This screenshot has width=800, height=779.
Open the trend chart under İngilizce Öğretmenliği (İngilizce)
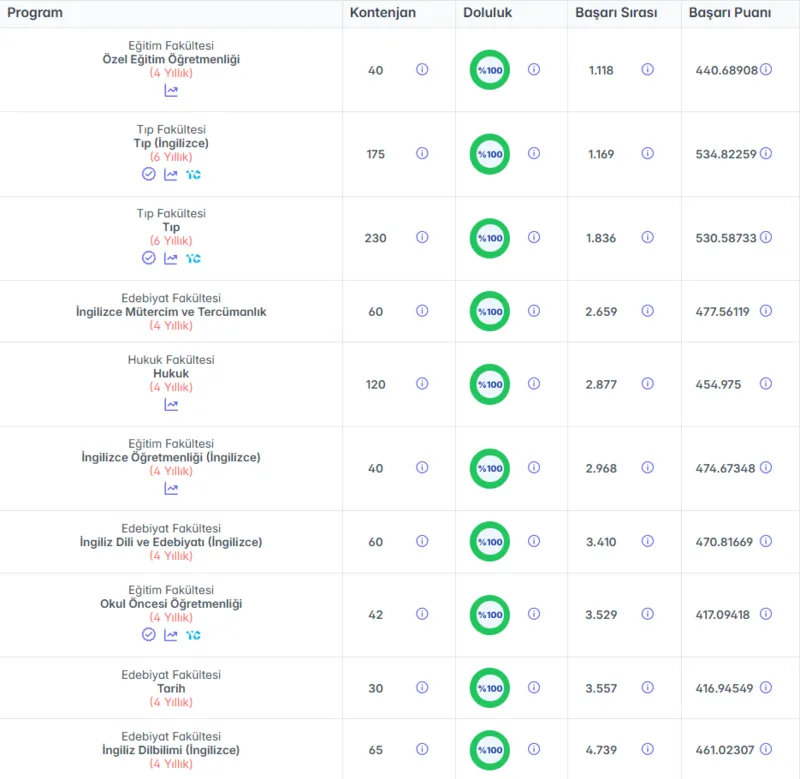coord(171,489)
